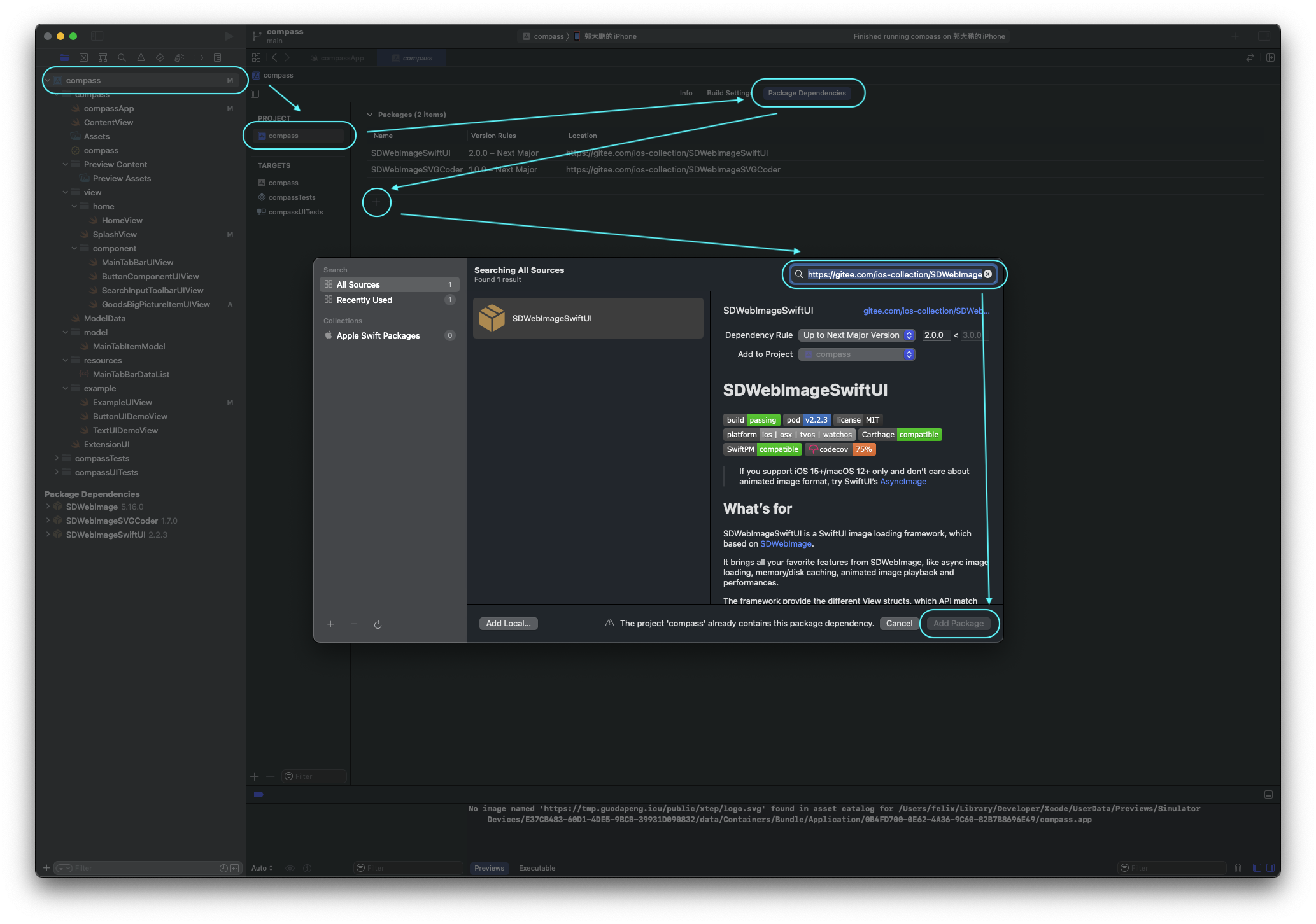This screenshot has width=1316, height=924.
Task: Clear the package URL search field
Action: [987, 274]
